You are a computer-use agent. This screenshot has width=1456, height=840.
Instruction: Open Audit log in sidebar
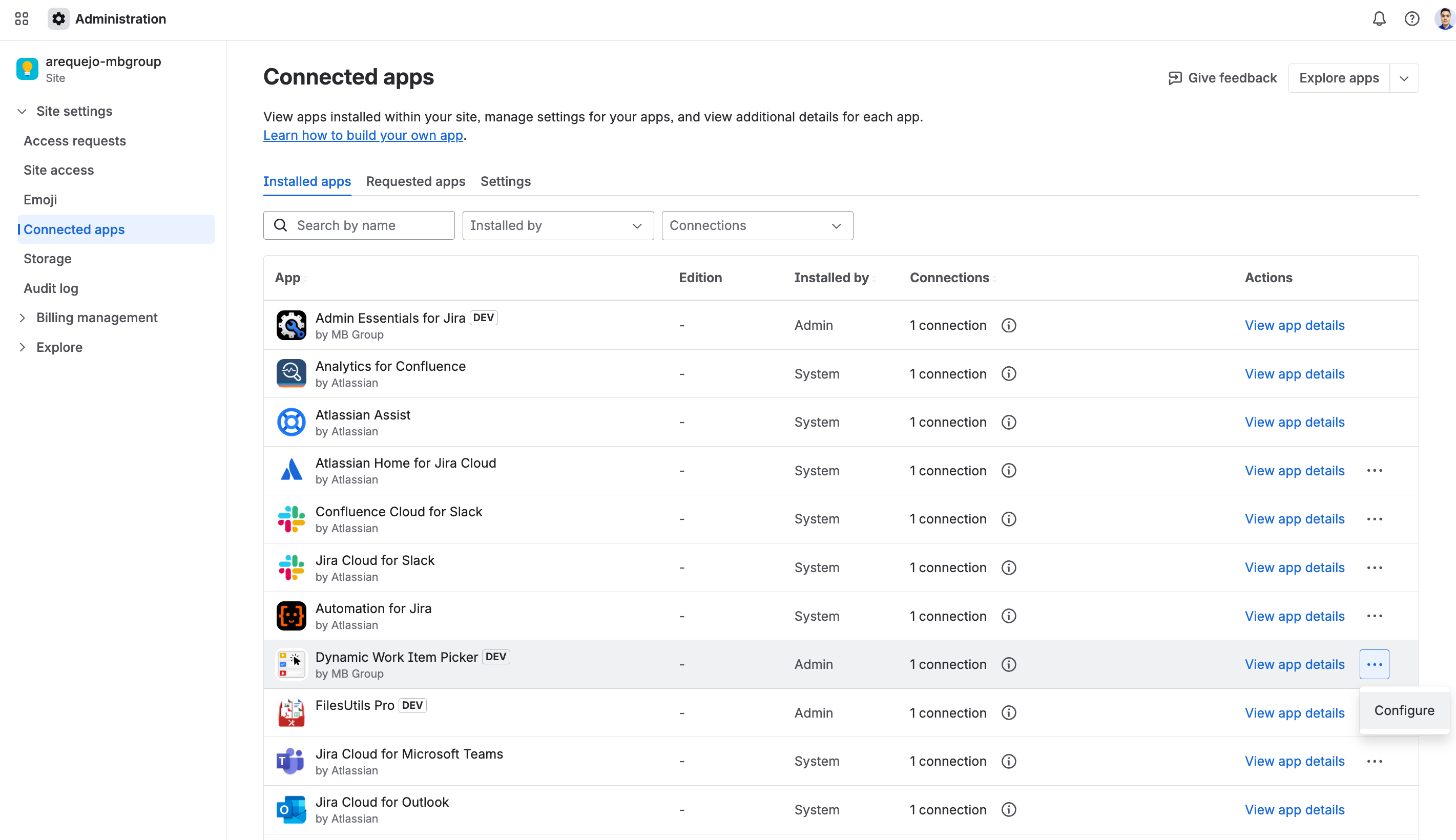point(51,288)
